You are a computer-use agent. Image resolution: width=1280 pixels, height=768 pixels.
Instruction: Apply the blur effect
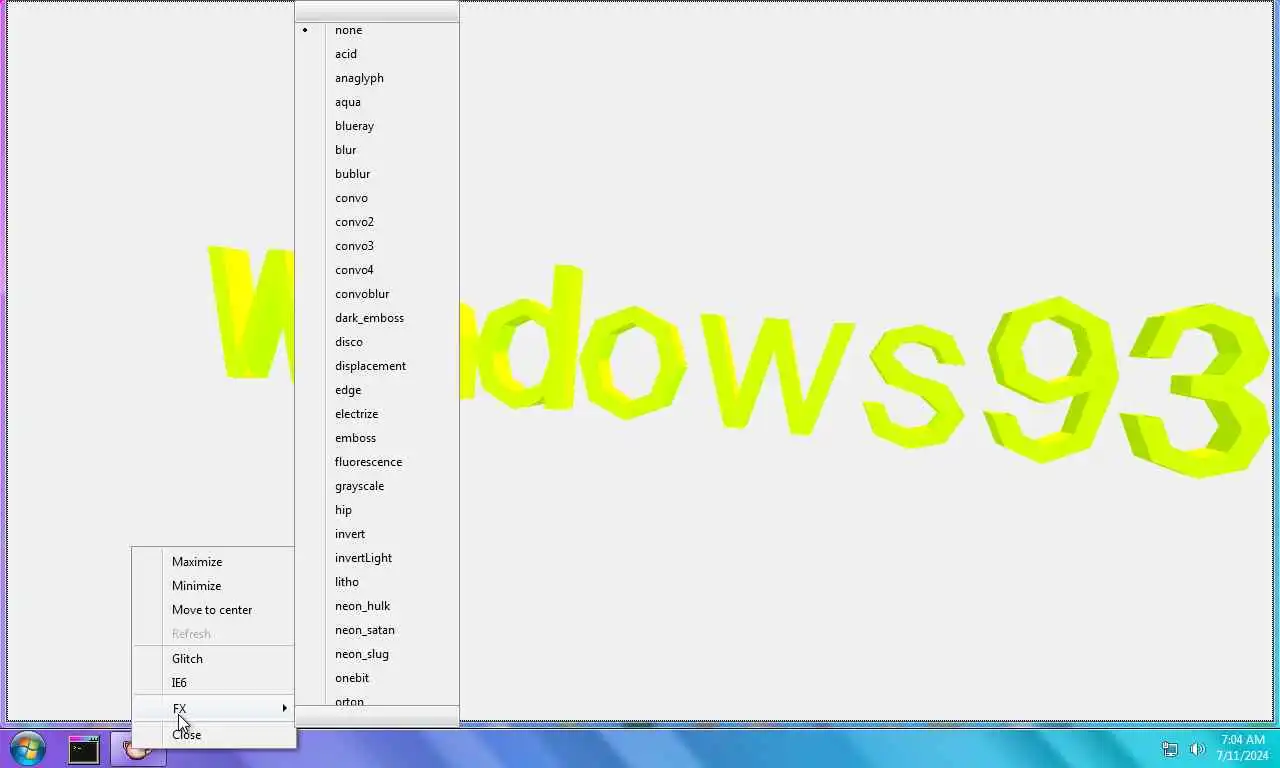coord(378,150)
